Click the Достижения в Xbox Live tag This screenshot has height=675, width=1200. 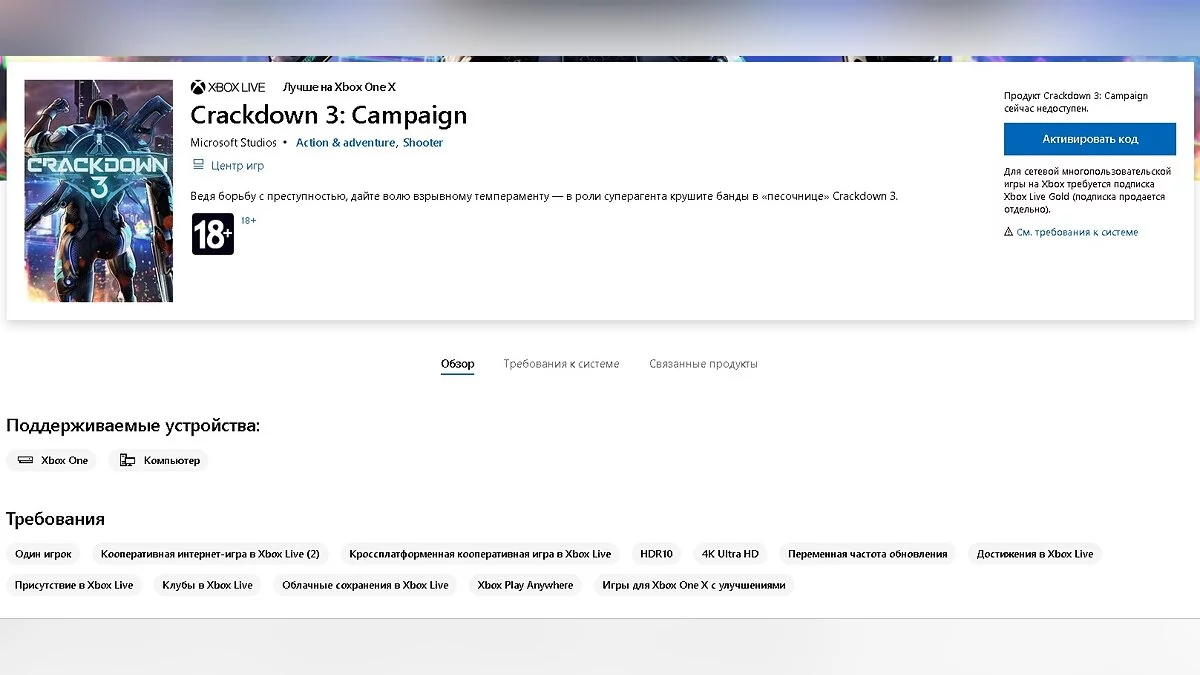(x=1035, y=554)
